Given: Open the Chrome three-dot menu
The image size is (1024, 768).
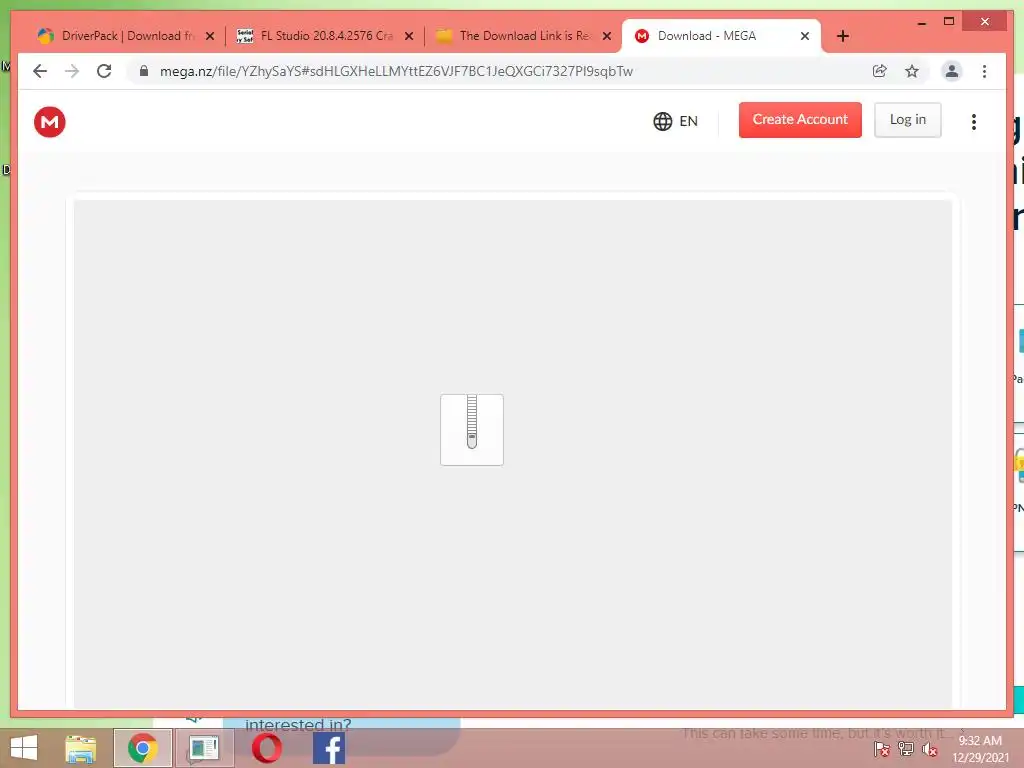Looking at the screenshot, I should coord(984,71).
